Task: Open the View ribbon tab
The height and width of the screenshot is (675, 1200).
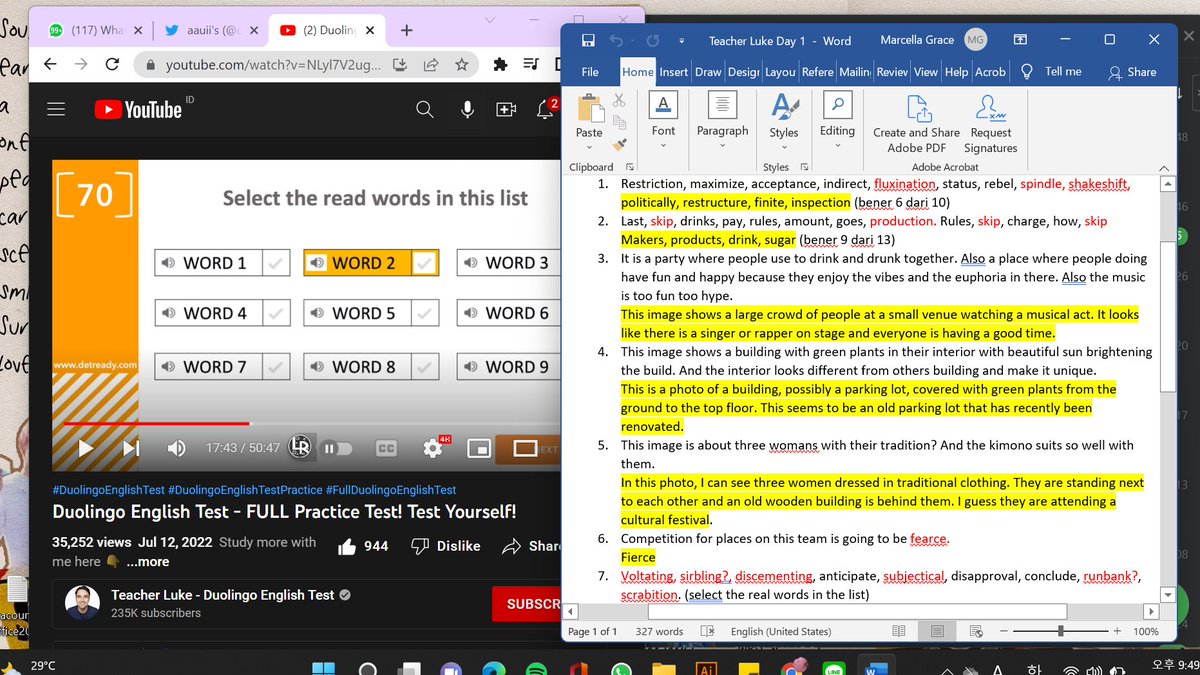Action: (926, 72)
